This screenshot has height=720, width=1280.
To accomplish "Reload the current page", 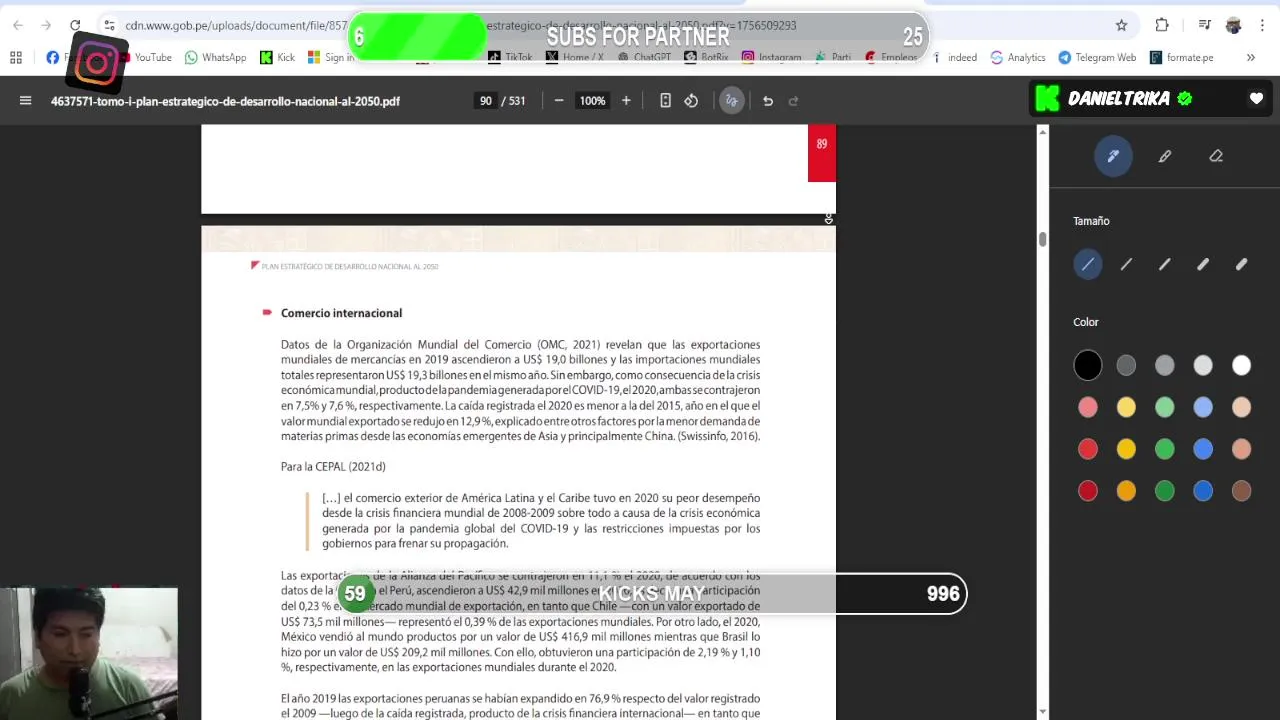I will click(75, 25).
